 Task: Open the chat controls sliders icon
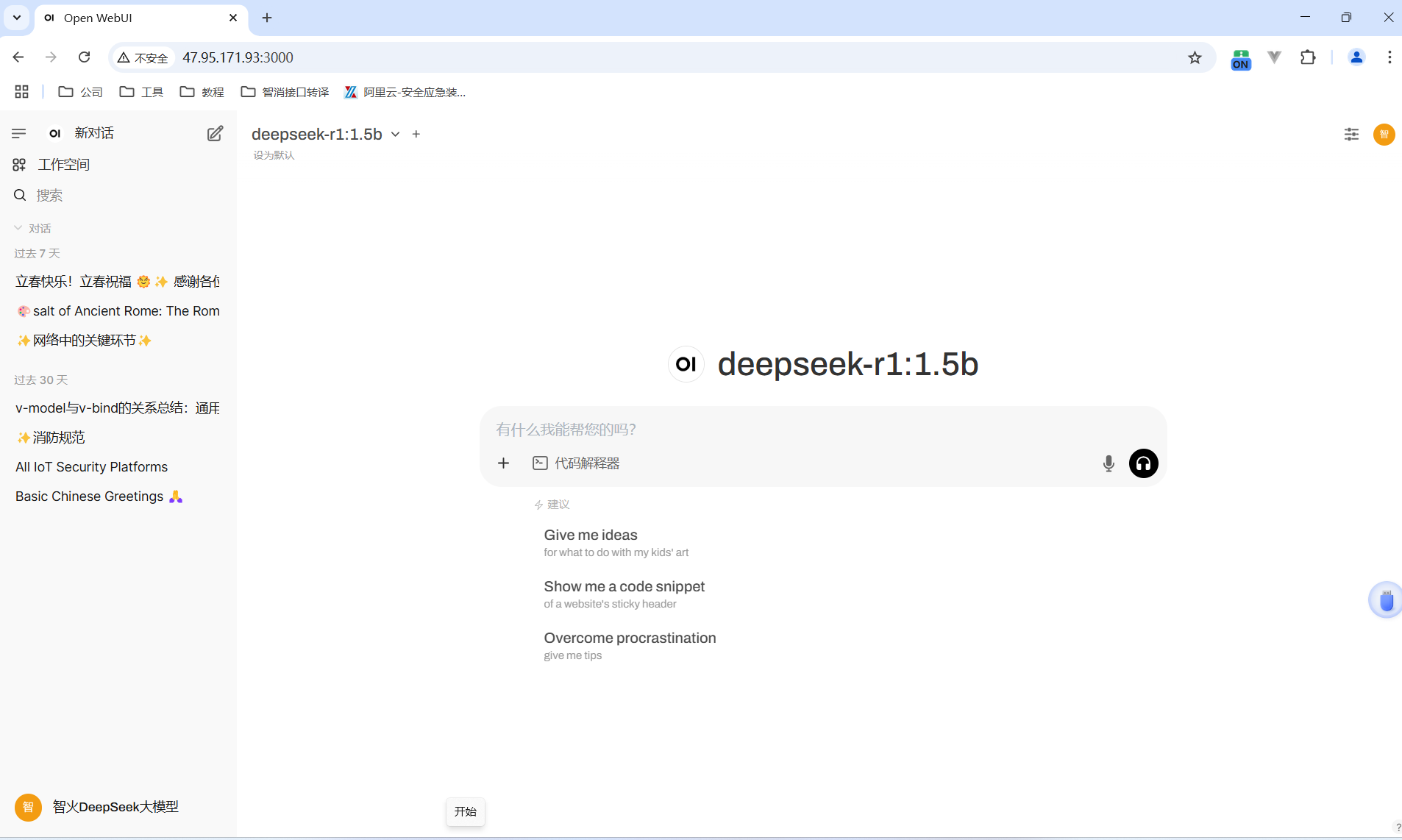tap(1351, 134)
